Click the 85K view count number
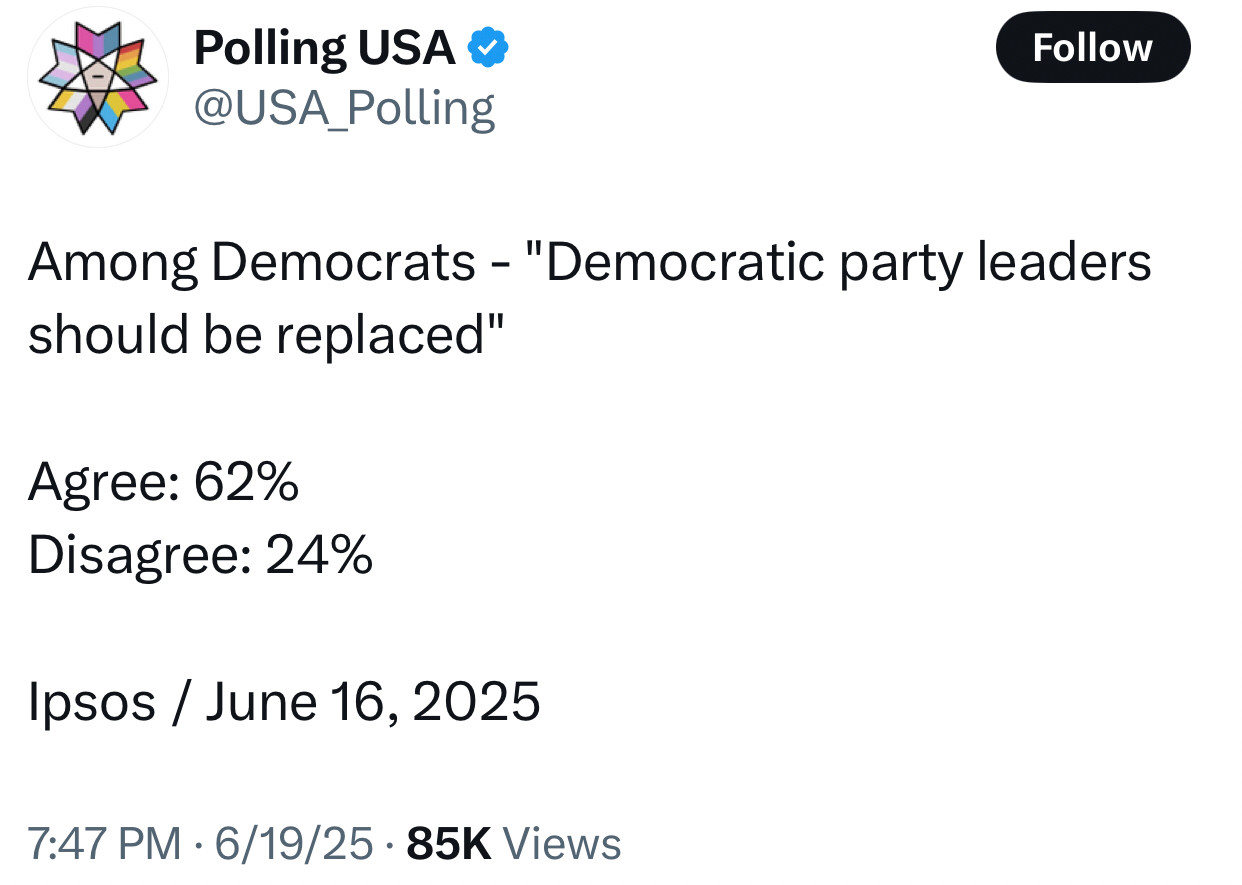Screen dimensions: 1242x885 [x=450, y=843]
